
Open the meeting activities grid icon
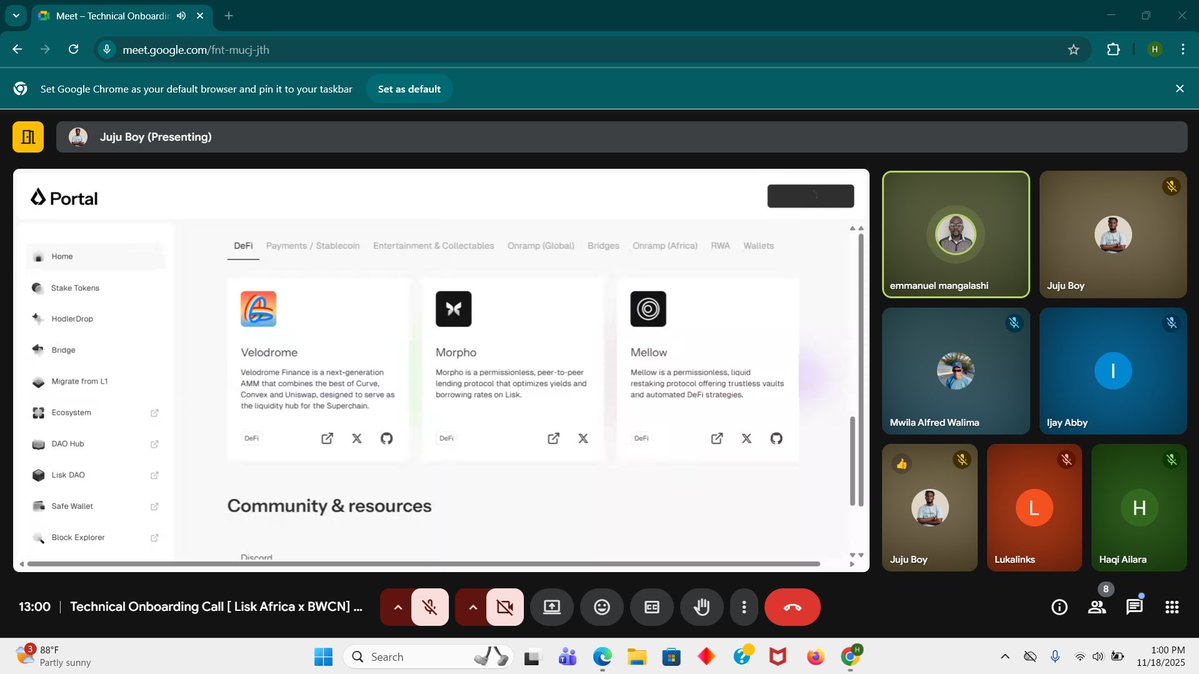click(1171, 606)
